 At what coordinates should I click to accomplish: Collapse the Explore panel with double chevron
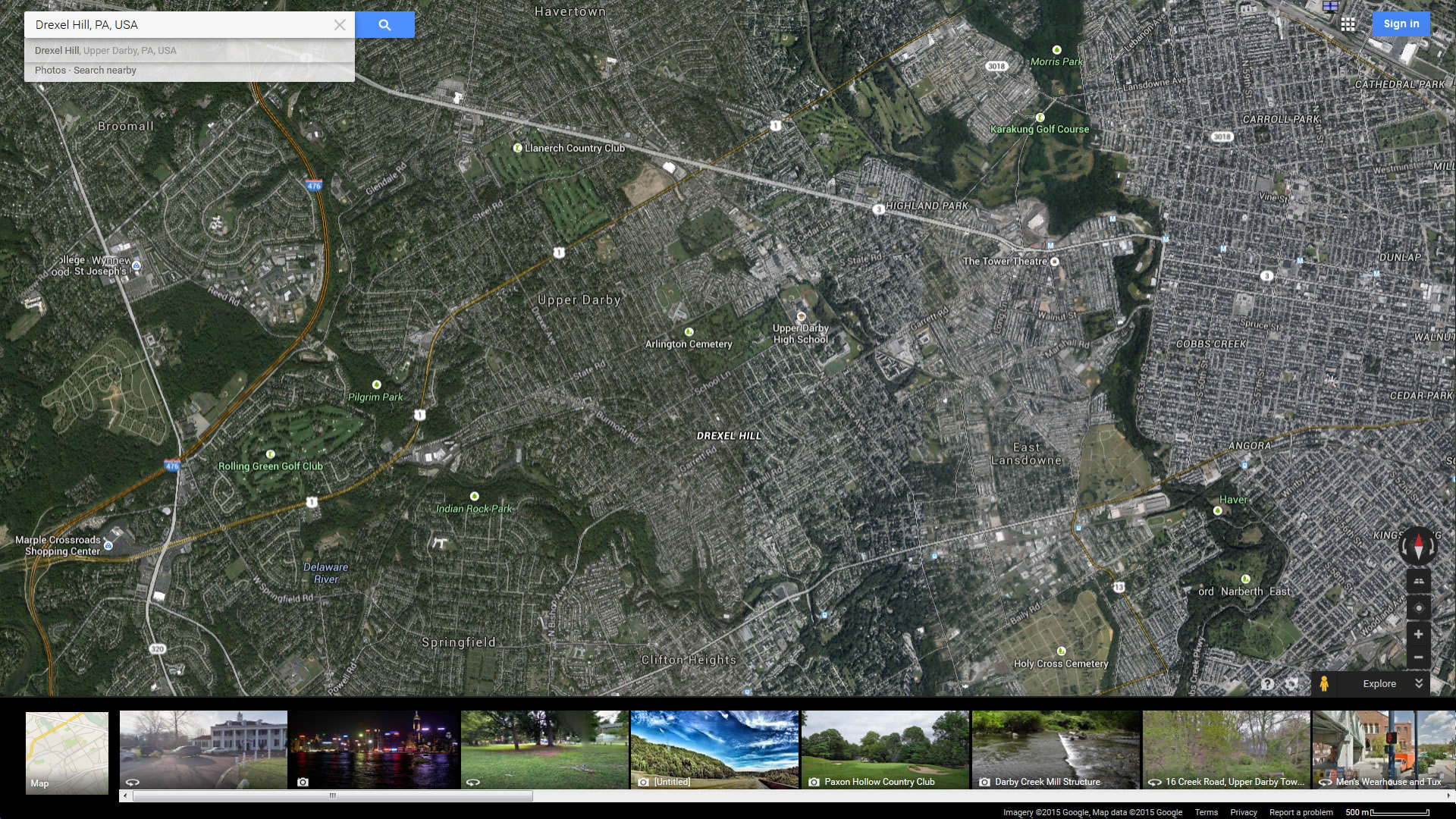coord(1419,683)
